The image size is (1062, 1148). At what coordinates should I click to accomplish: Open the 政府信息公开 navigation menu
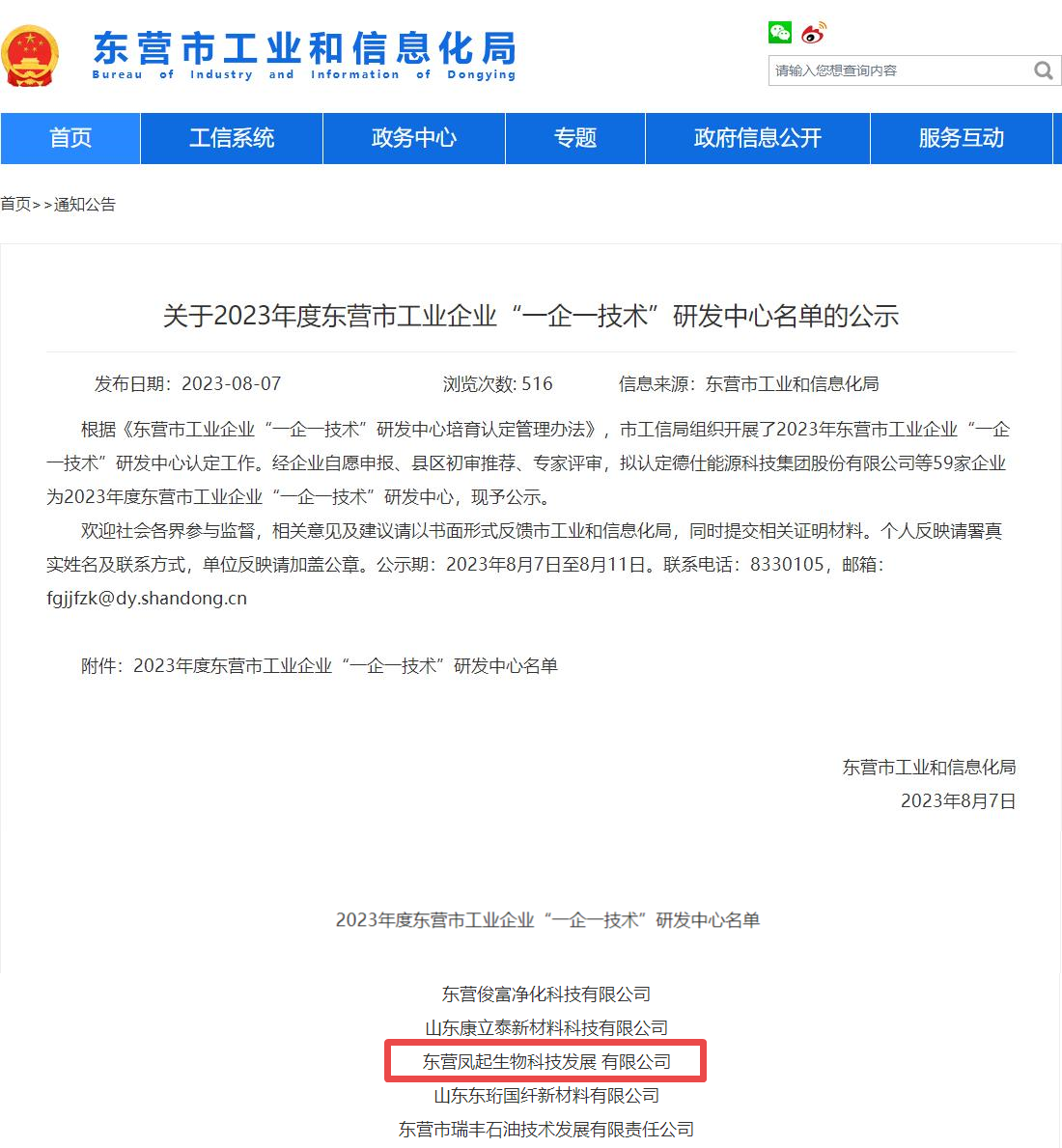[758, 138]
